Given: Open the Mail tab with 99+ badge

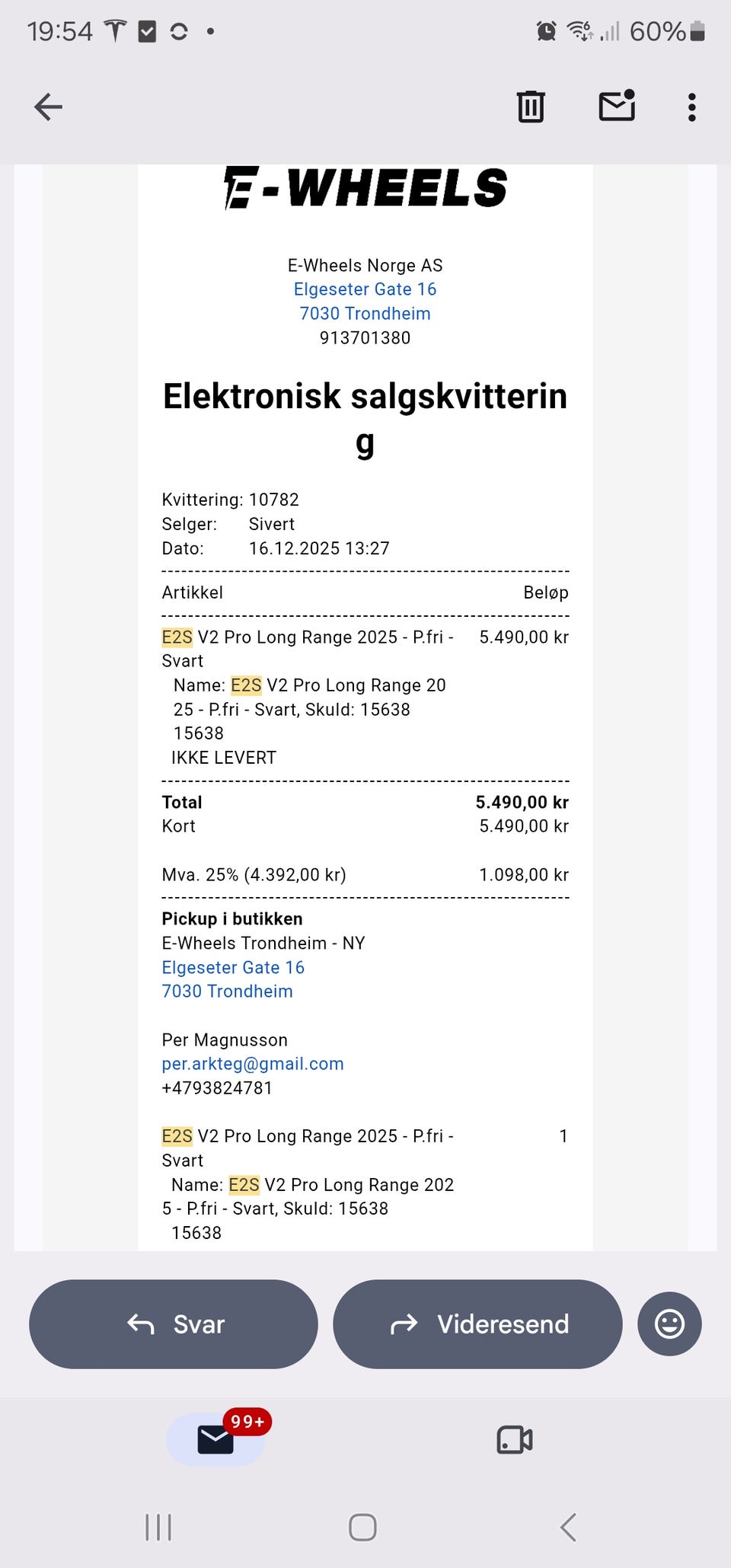Looking at the screenshot, I should tap(216, 1439).
